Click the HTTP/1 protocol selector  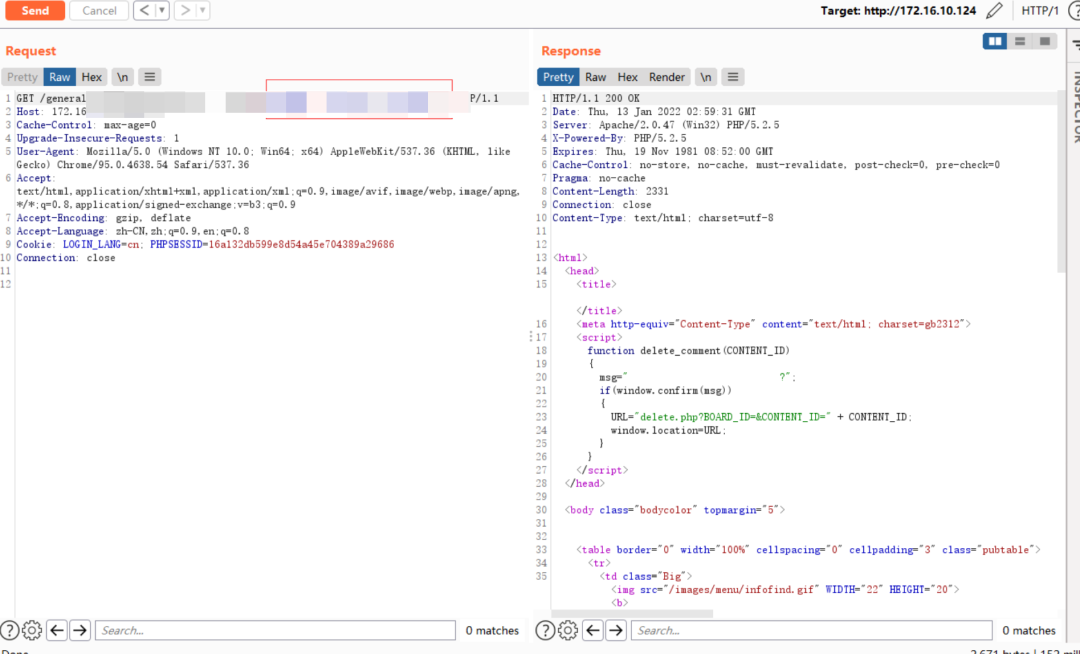click(1040, 10)
